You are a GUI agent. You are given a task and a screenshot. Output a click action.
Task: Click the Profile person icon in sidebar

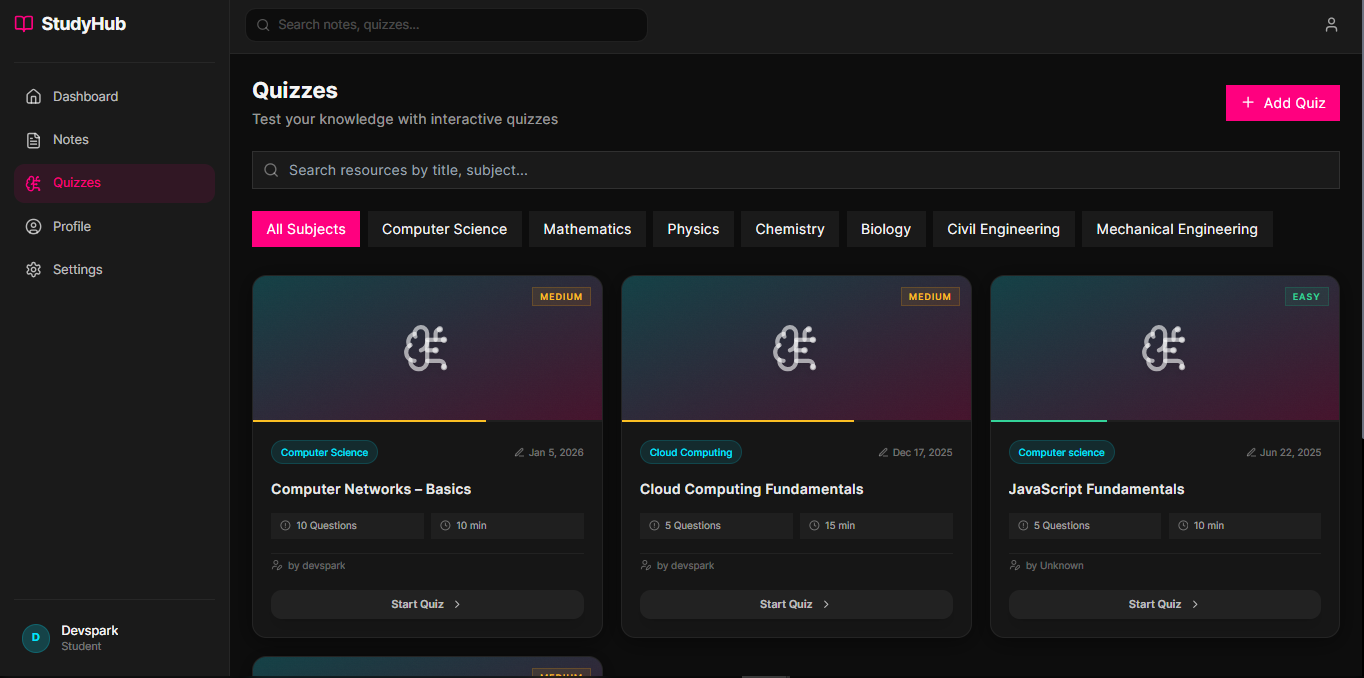pos(34,227)
